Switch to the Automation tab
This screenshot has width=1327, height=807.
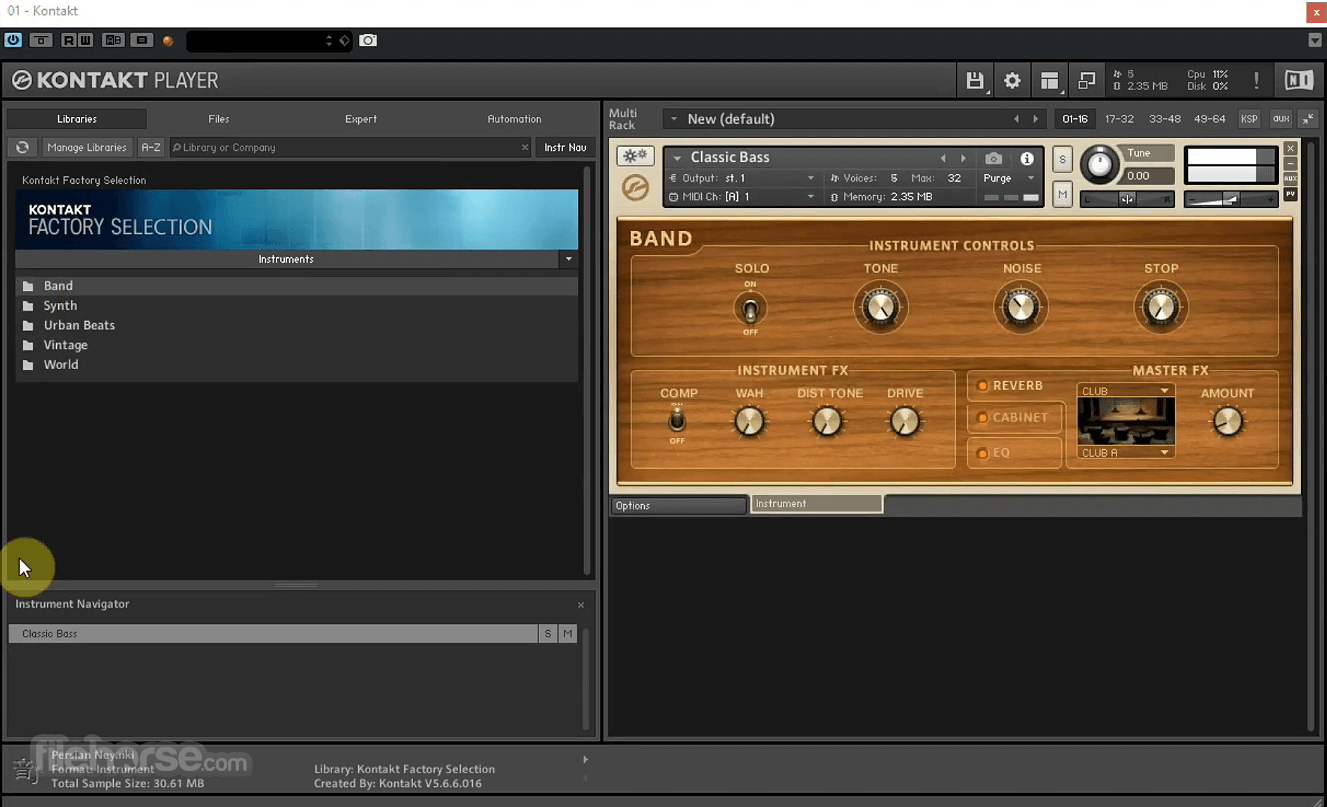point(514,119)
